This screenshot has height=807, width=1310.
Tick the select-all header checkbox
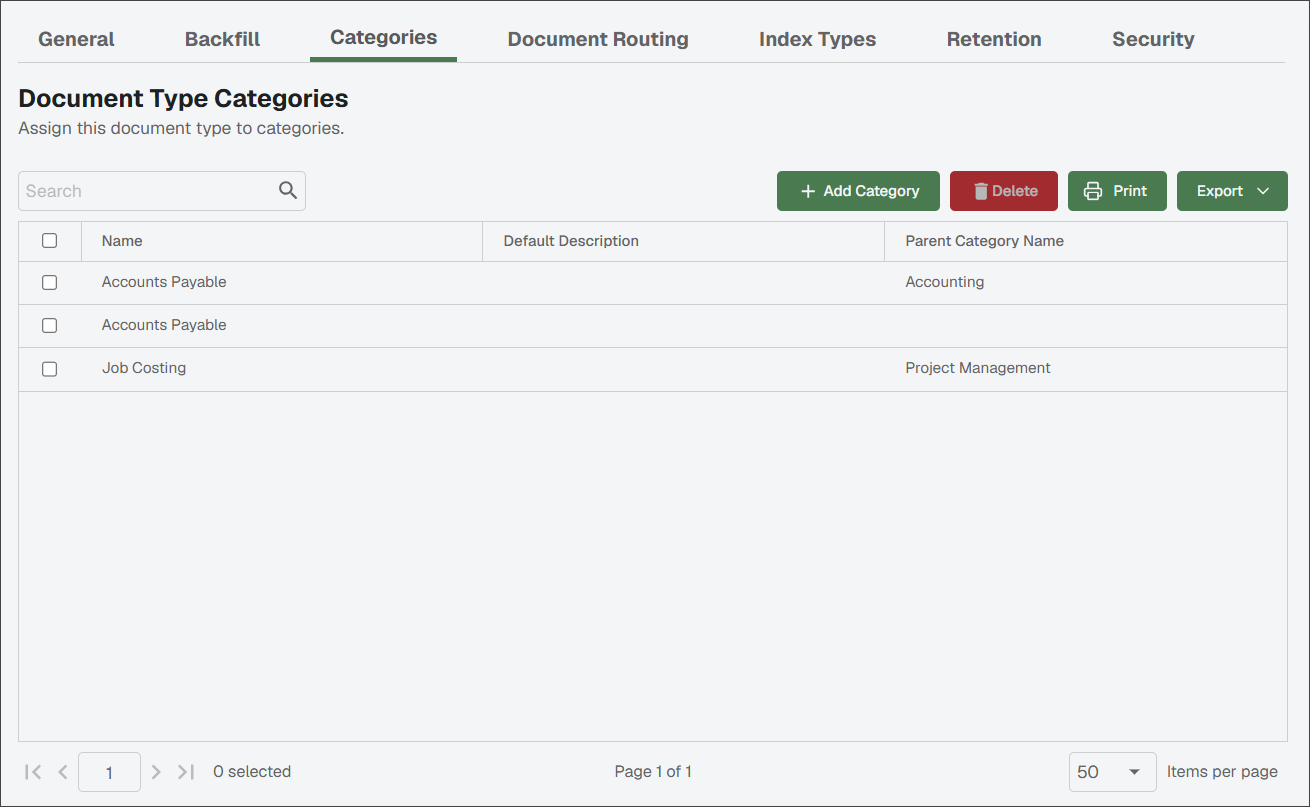pyautogui.click(x=49, y=240)
